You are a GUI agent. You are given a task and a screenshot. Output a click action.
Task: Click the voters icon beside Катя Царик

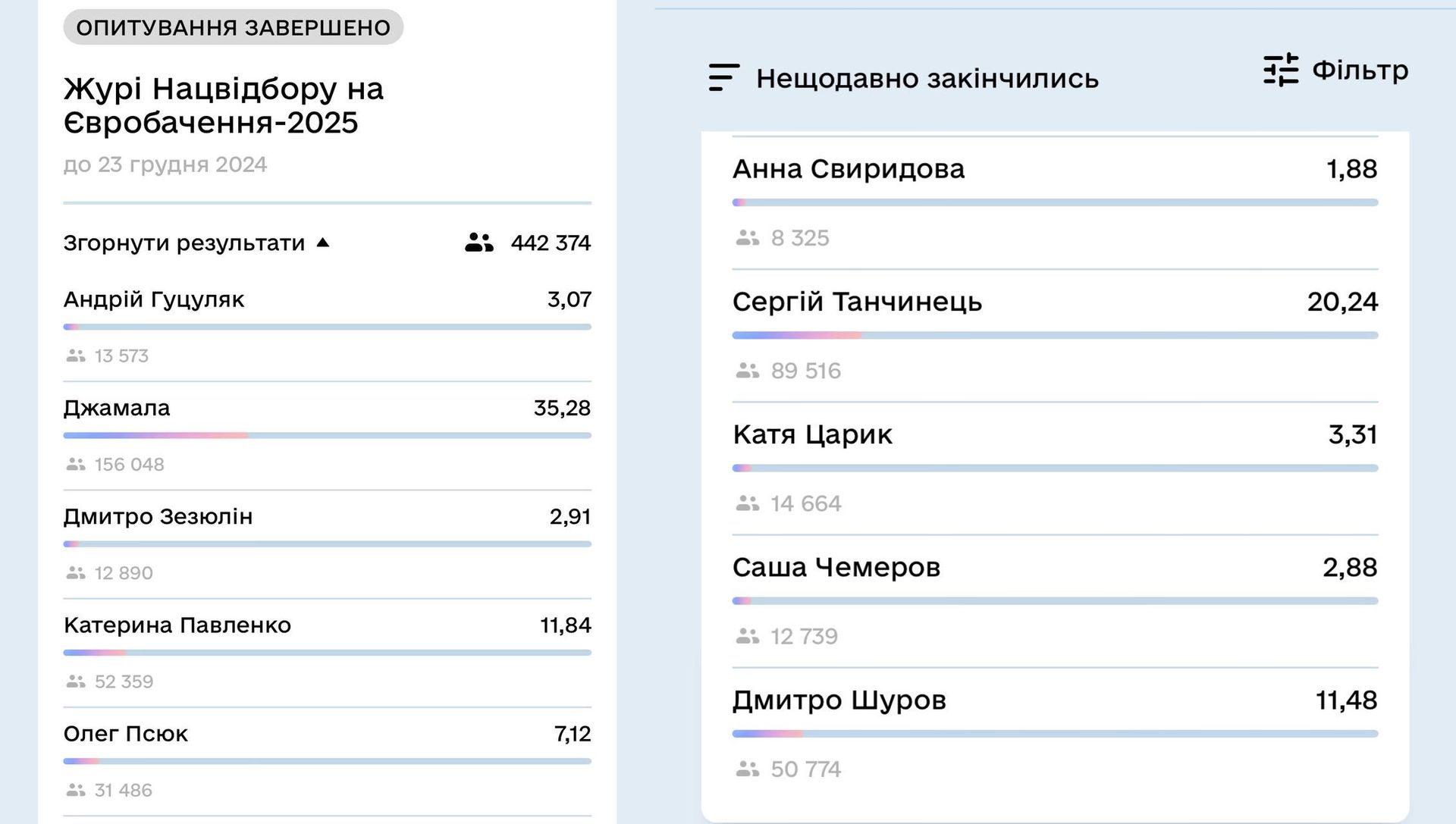tap(747, 503)
